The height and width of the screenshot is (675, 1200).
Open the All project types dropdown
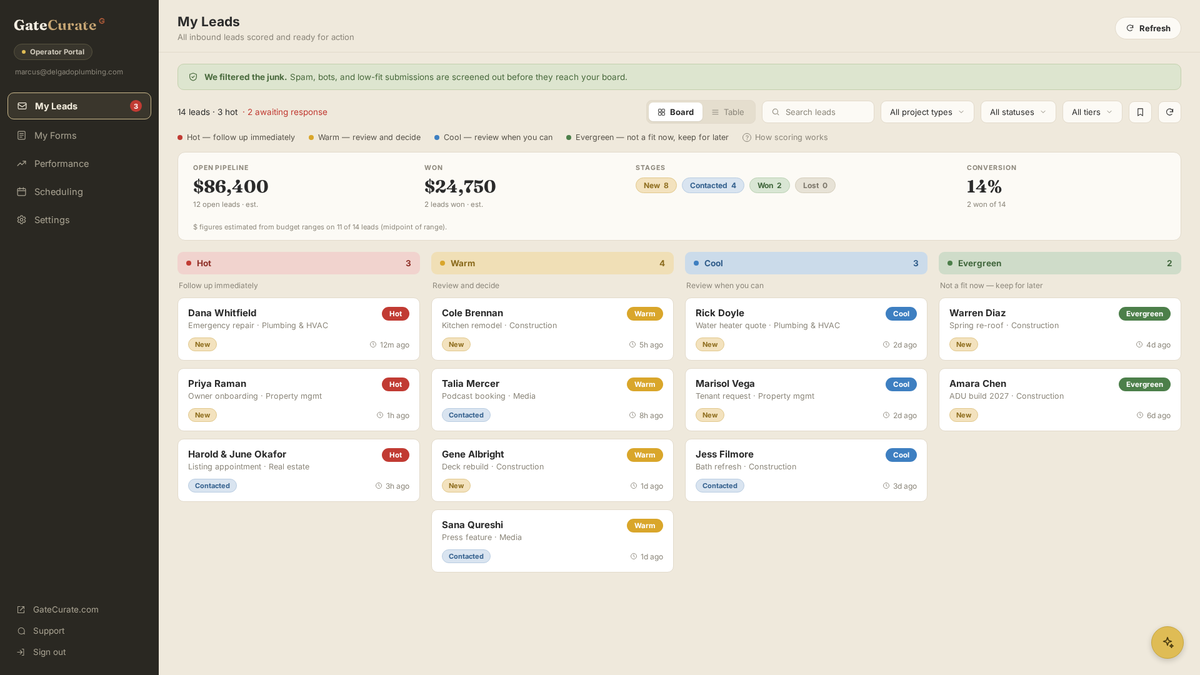point(927,112)
